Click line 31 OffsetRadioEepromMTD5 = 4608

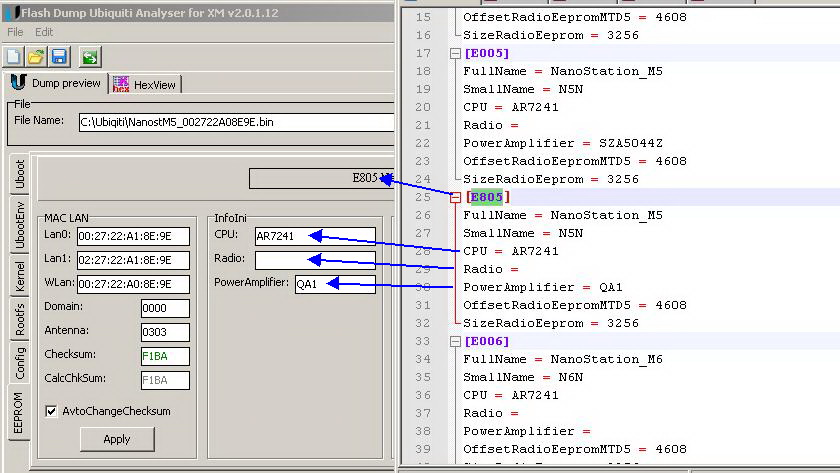(x=575, y=305)
